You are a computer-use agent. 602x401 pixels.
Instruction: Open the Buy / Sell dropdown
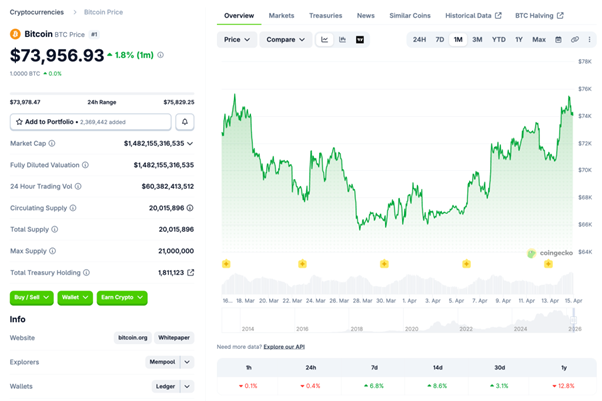33,297
